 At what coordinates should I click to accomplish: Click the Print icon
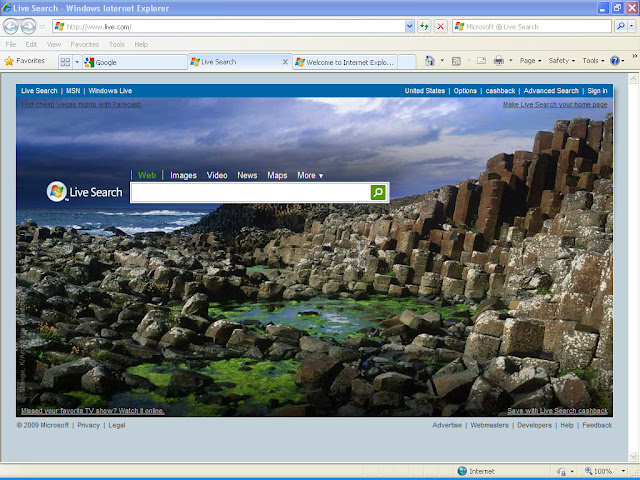coord(498,61)
